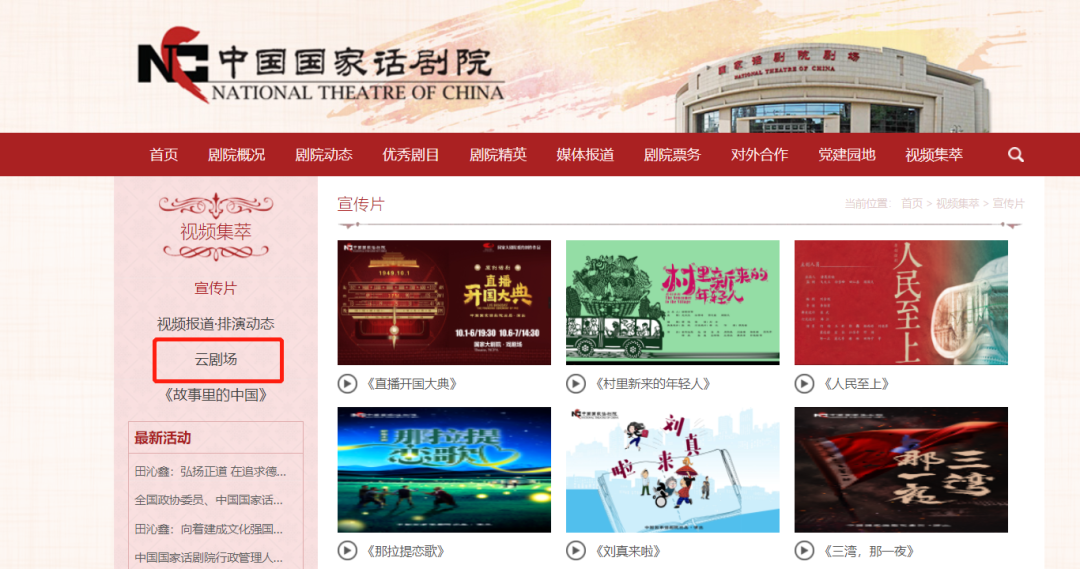
Task: Click play icon beside 《直播开国大典》
Action: 347,384
